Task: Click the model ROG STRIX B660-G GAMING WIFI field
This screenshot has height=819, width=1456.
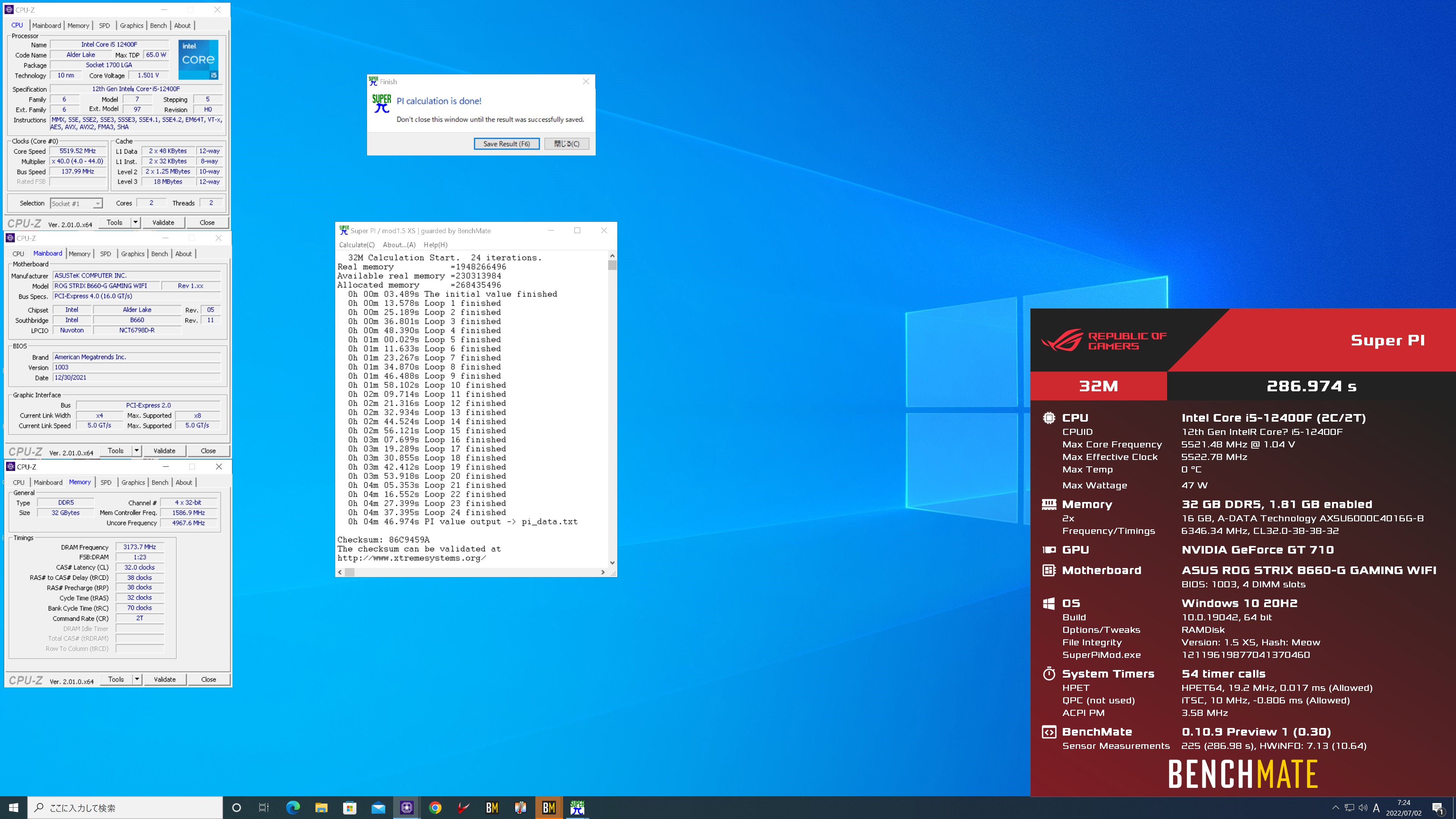Action: [x=106, y=286]
